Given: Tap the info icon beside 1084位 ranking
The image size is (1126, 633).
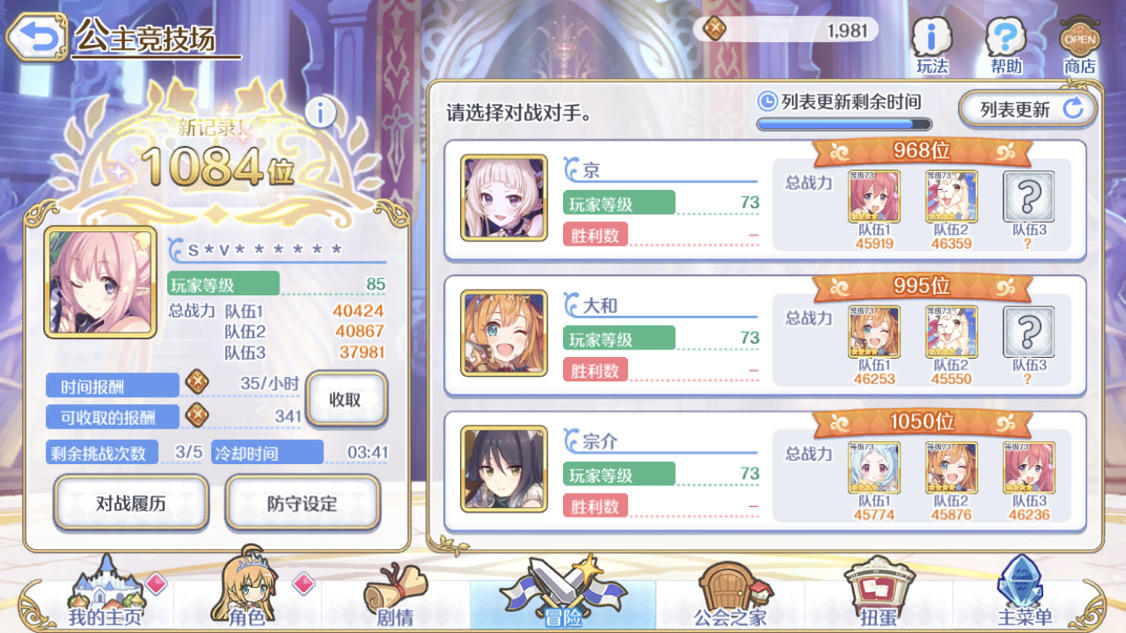Looking at the screenshot, I should click(x=320, y=113).
